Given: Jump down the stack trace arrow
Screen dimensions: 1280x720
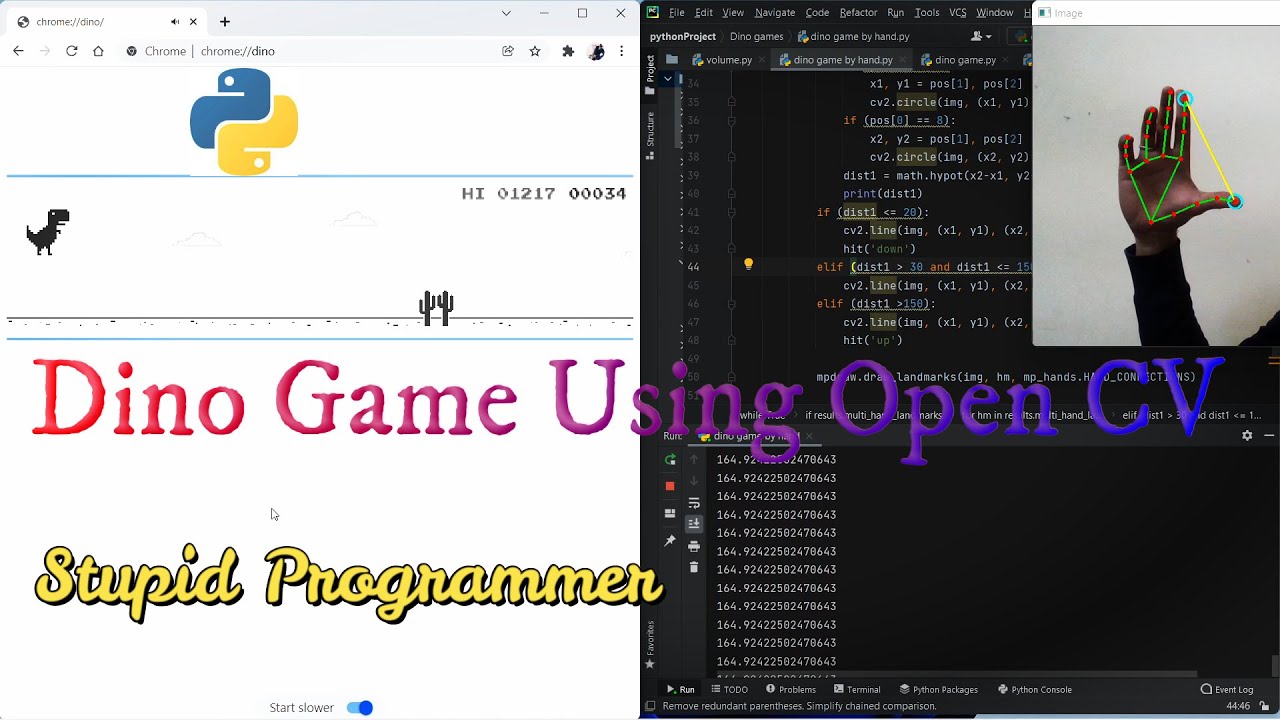Looking at the screenshot, I should coord(694,481).
